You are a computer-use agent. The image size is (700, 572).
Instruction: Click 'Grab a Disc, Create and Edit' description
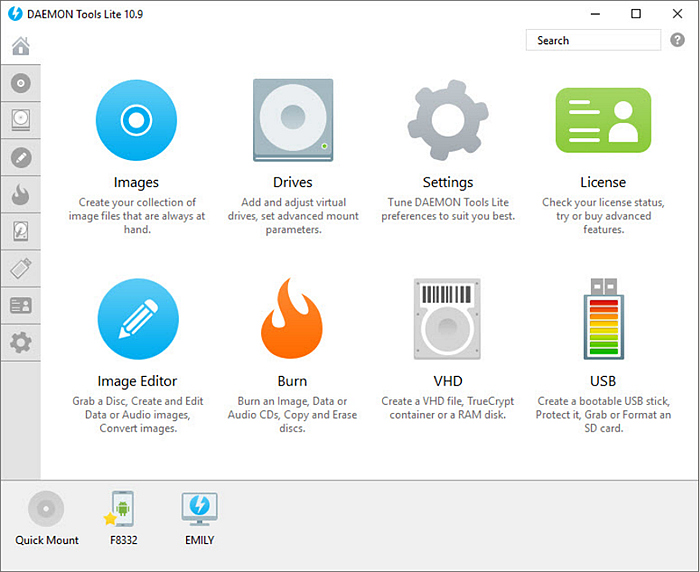click(138, 414)
